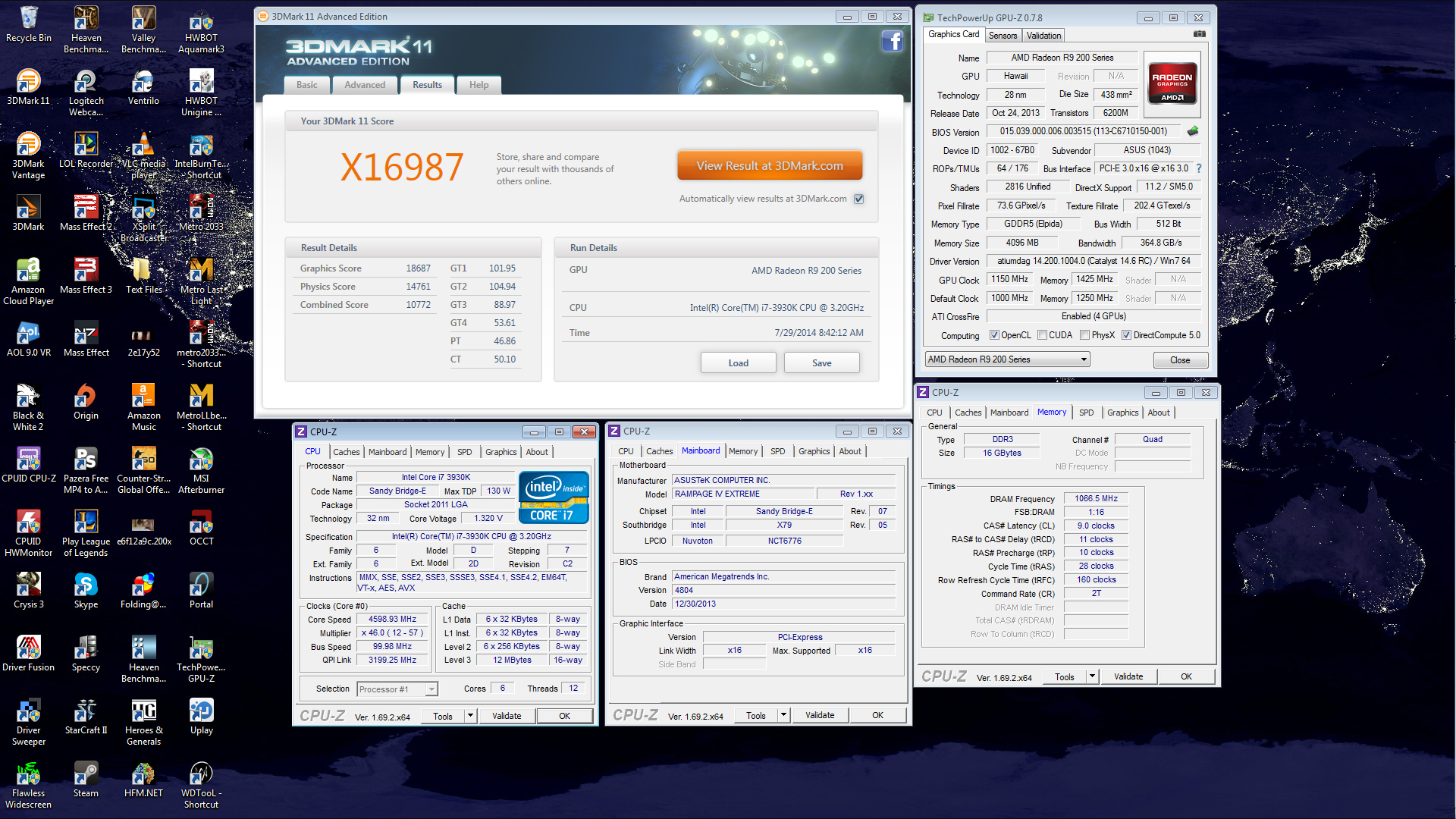Launch the LOL Recorder shortcut

(x=86, y=150)
